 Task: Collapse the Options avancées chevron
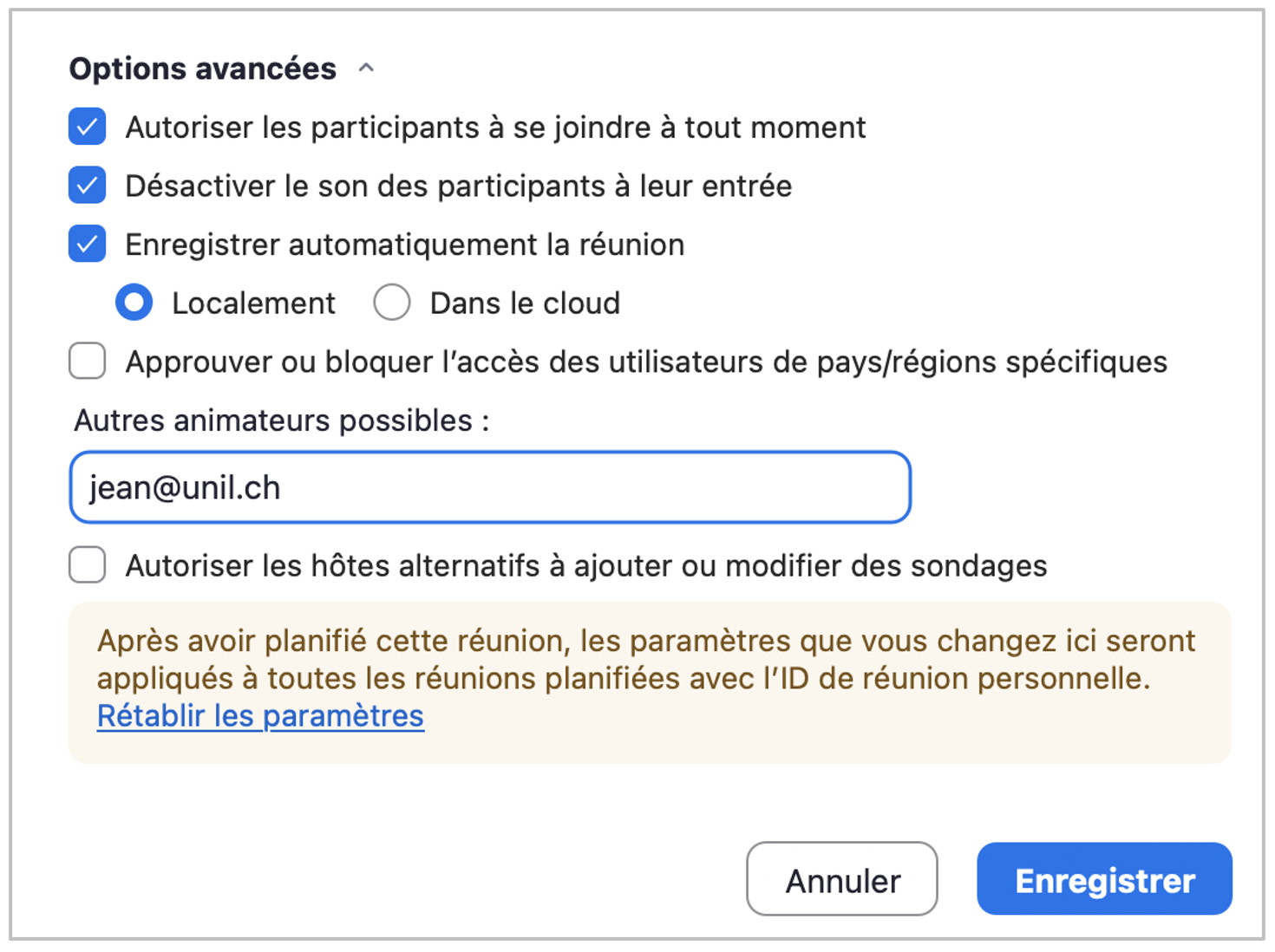point(366,68)
